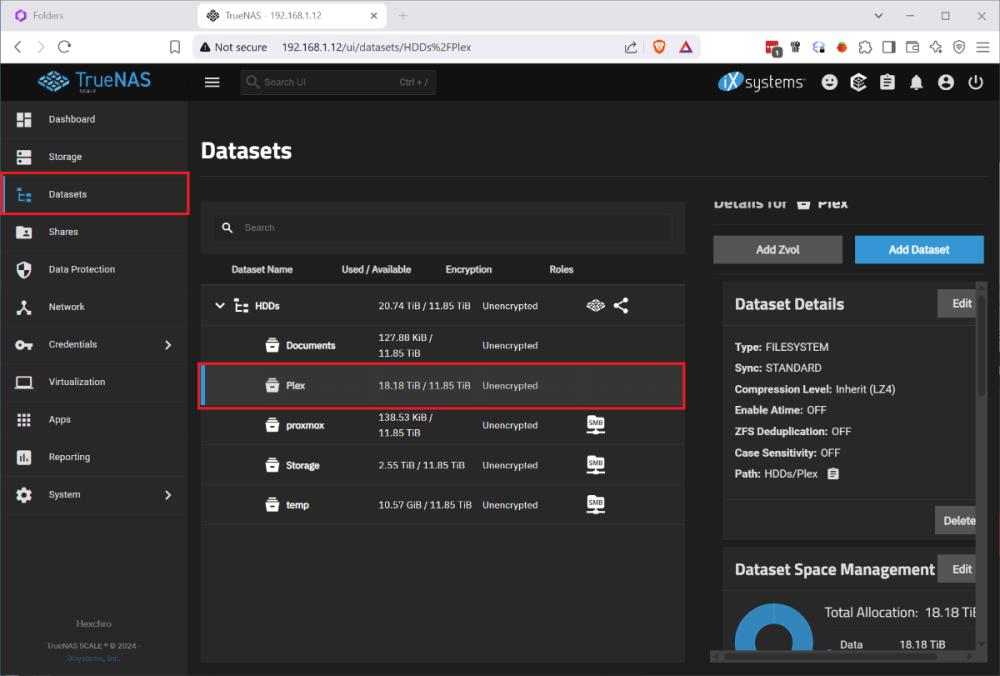Click the dataset Search field

(x=450, y=228)
